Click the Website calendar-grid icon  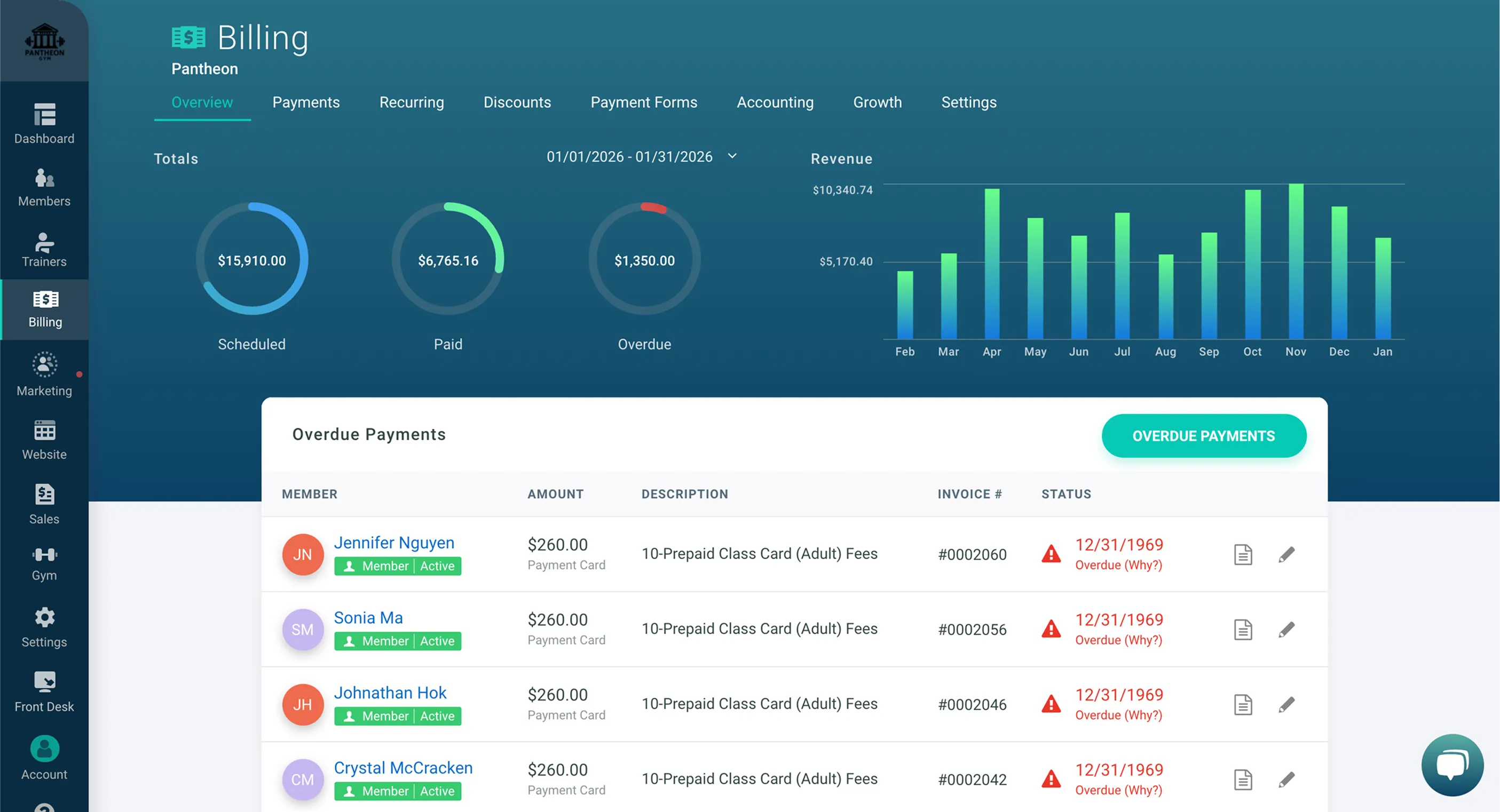click(x=44, y=431)
